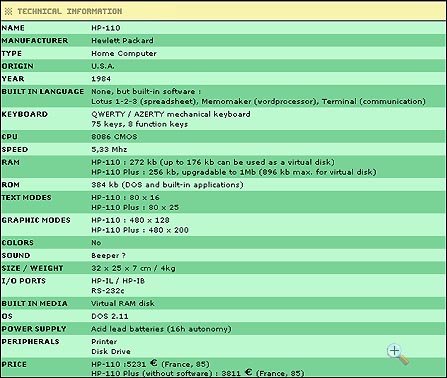Viewport: 447px width, 378px height.
Task: Click the HP-110 Plus RAM line
Action: [234, 172]
